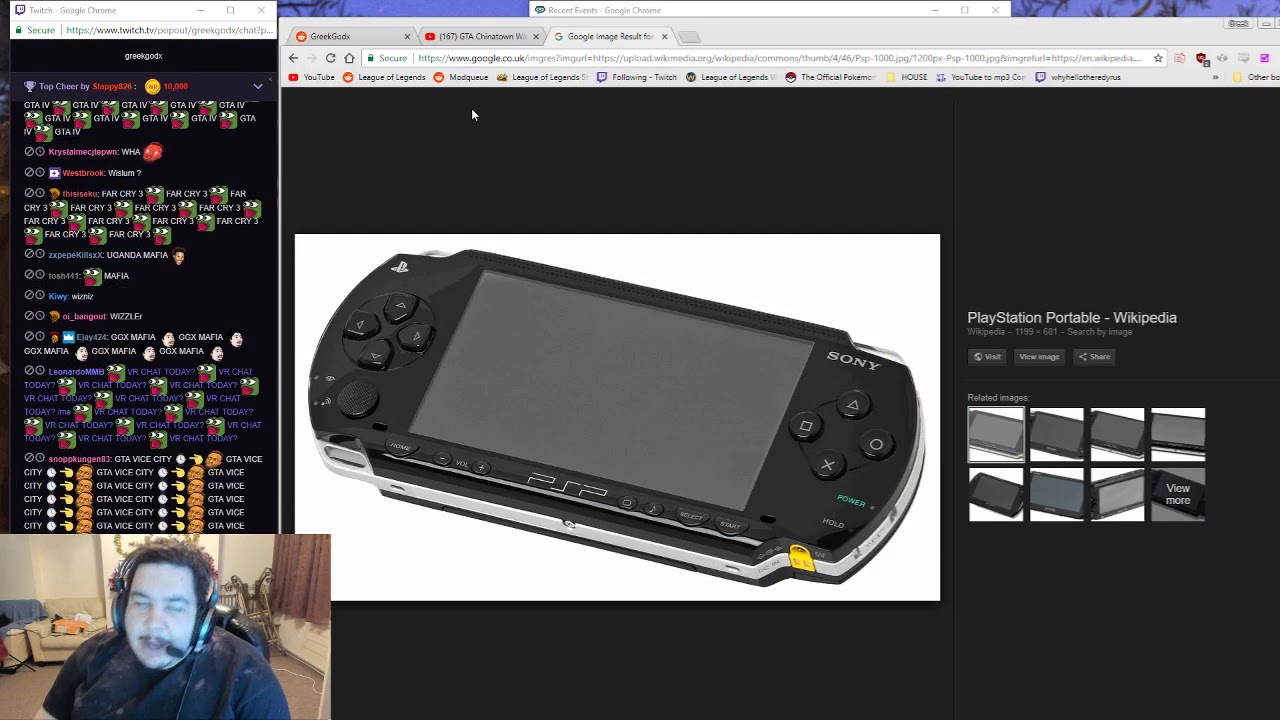This screenshot has width=1280, height=720.
Task: Timeout user Krystalmecjtepwn with clock icon
Action: pyautogui.click(x=40, y=152)
